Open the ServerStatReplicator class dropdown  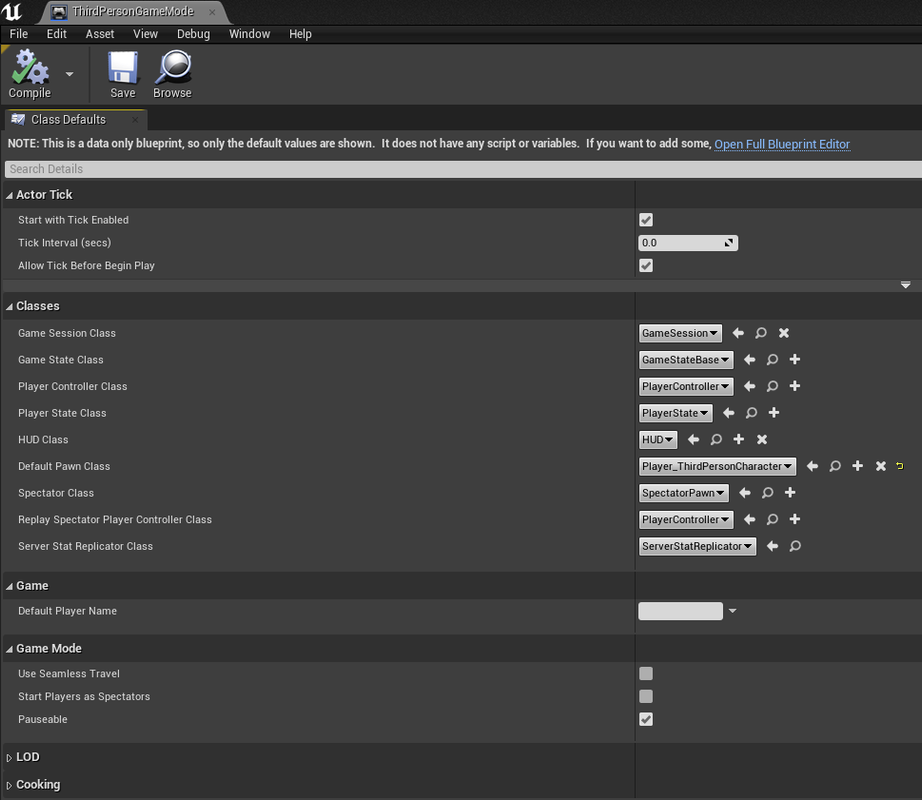(x=697, y=547)
